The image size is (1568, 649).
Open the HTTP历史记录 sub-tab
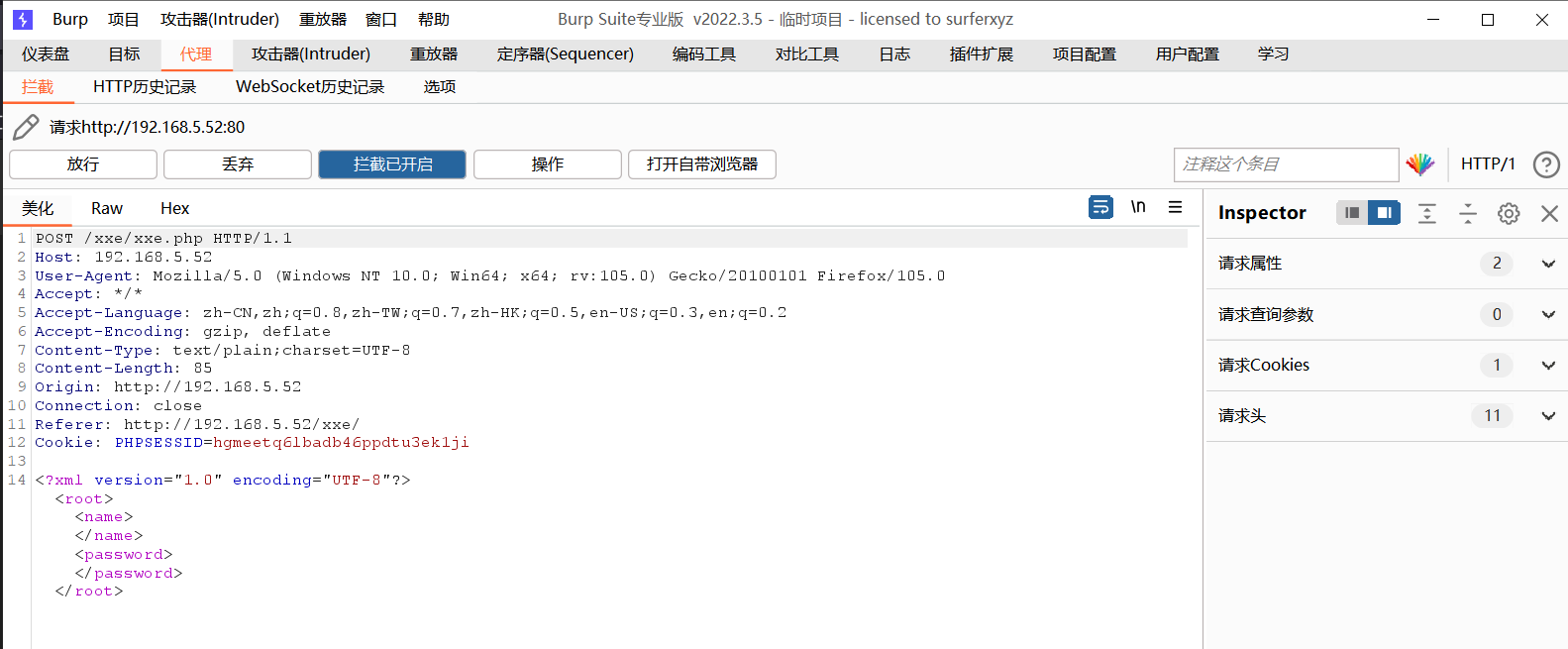145,87
